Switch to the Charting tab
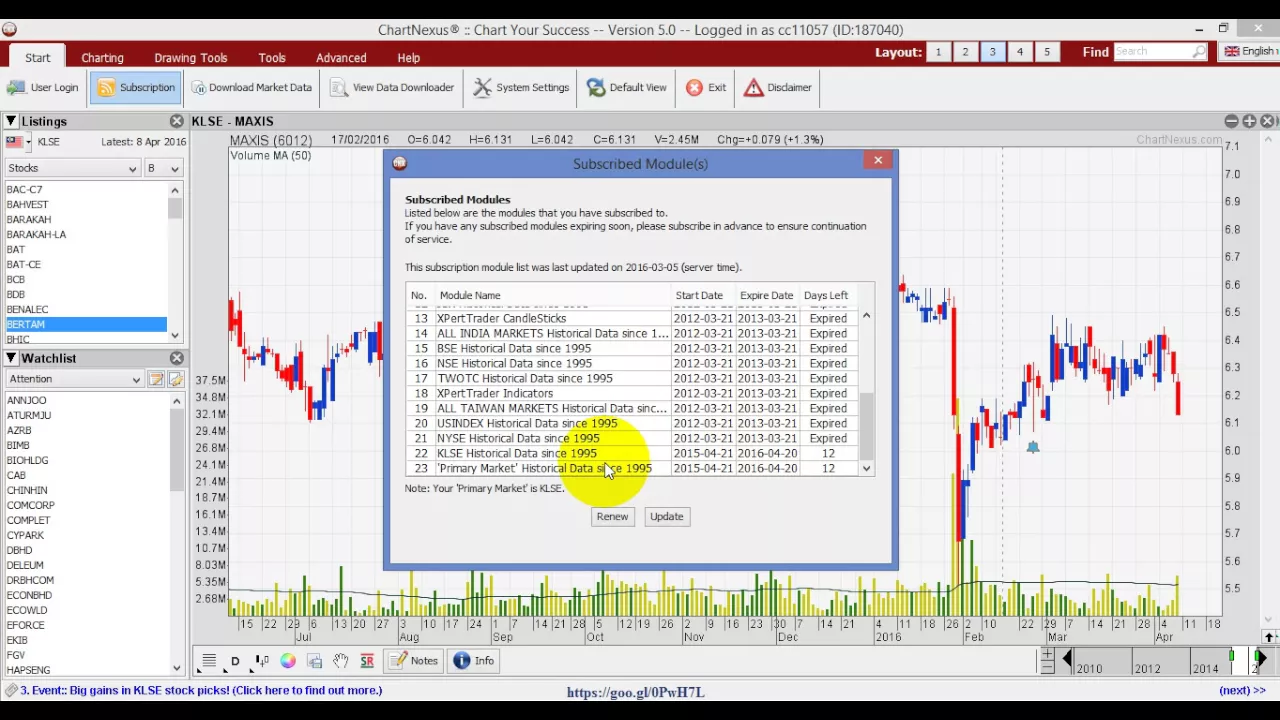The image size is (1280, 720). pyautogui.click(x=103, y=58)
